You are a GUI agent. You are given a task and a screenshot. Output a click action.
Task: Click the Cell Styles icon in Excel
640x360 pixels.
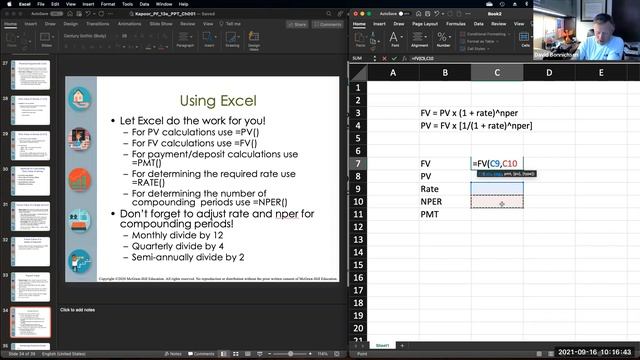tap(462, 49)
